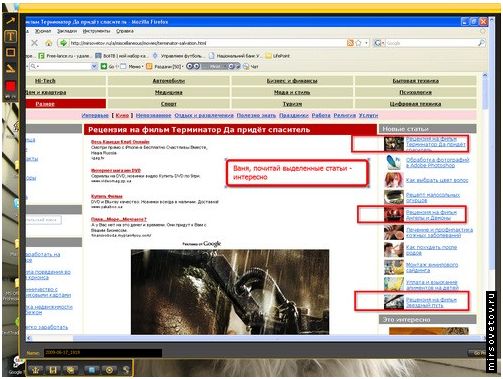Click inside the Firefox address bar
503x379 pixels.
[x=208, y=43]
